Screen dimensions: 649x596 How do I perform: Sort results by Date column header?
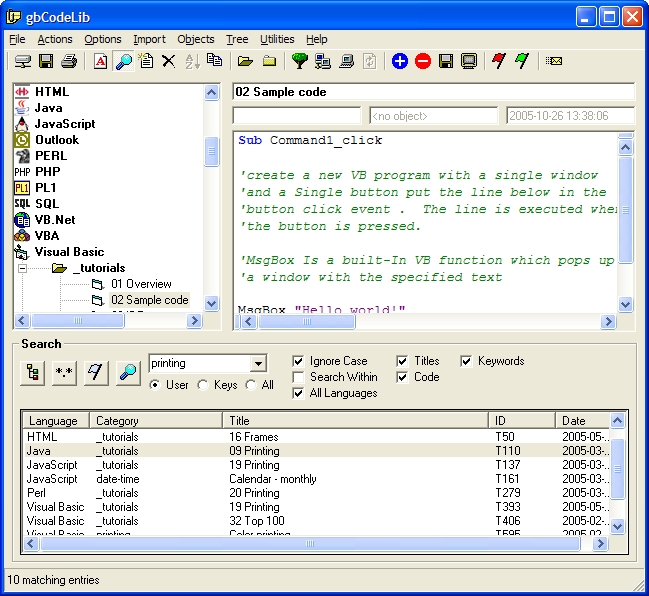583,421
